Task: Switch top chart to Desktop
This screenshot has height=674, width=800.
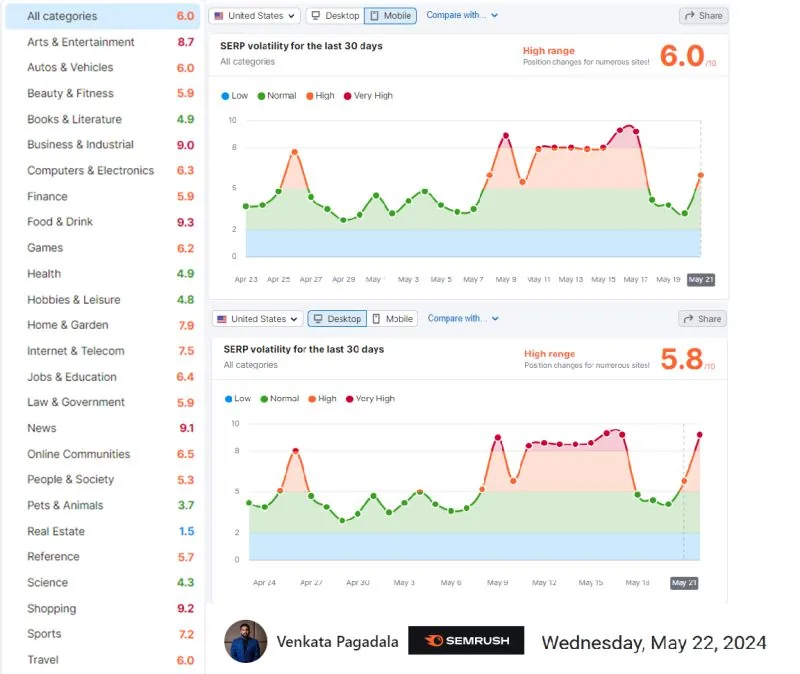Action: tap(335, 16)
